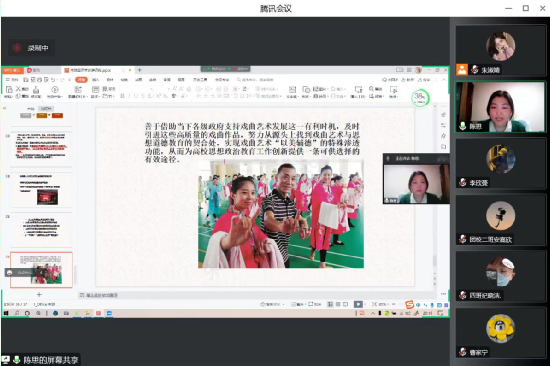Switch to slide sorter view icon
550x366 pixels.
338,304
